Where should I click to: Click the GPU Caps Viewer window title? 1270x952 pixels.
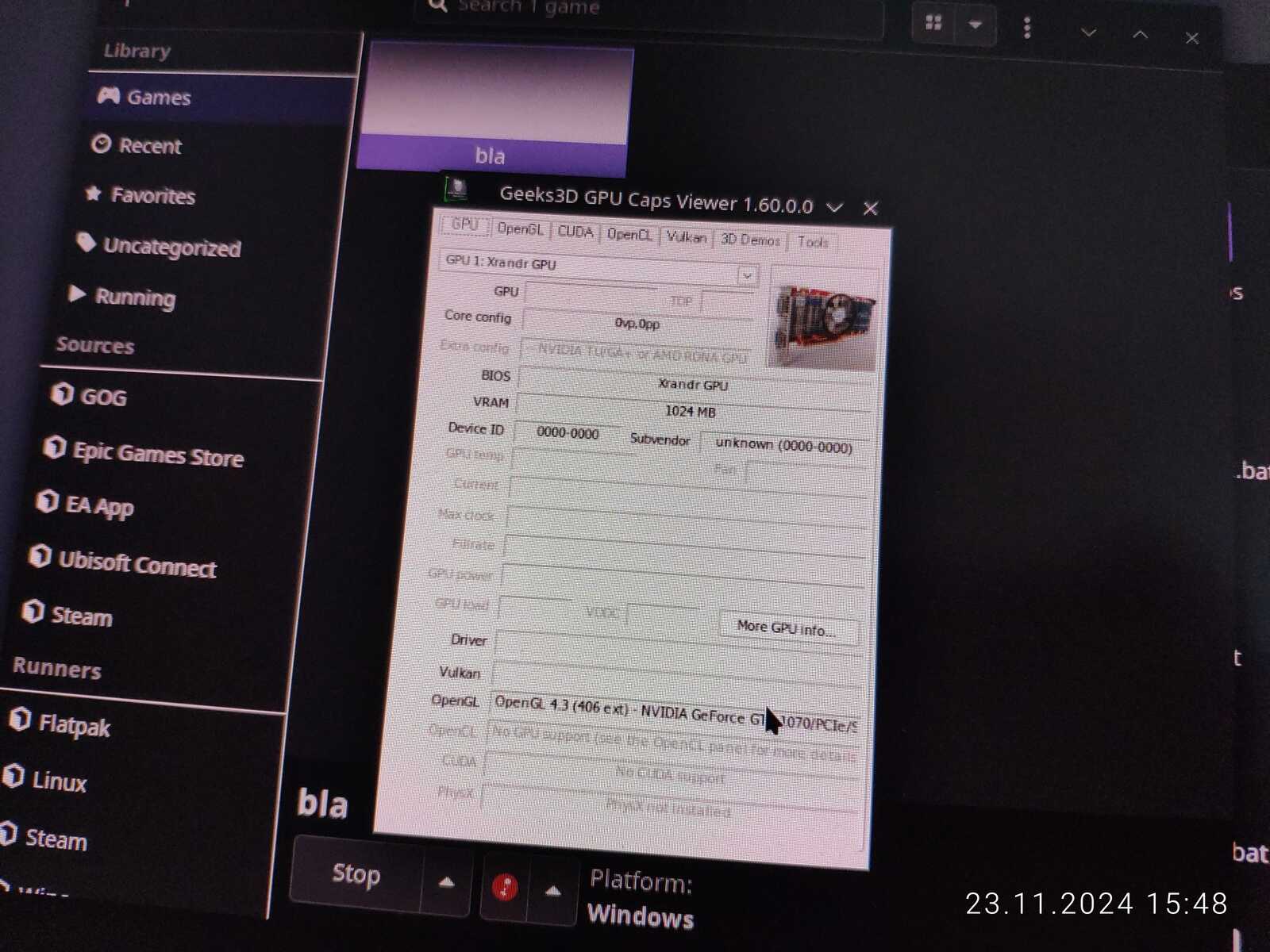point(656,200)
